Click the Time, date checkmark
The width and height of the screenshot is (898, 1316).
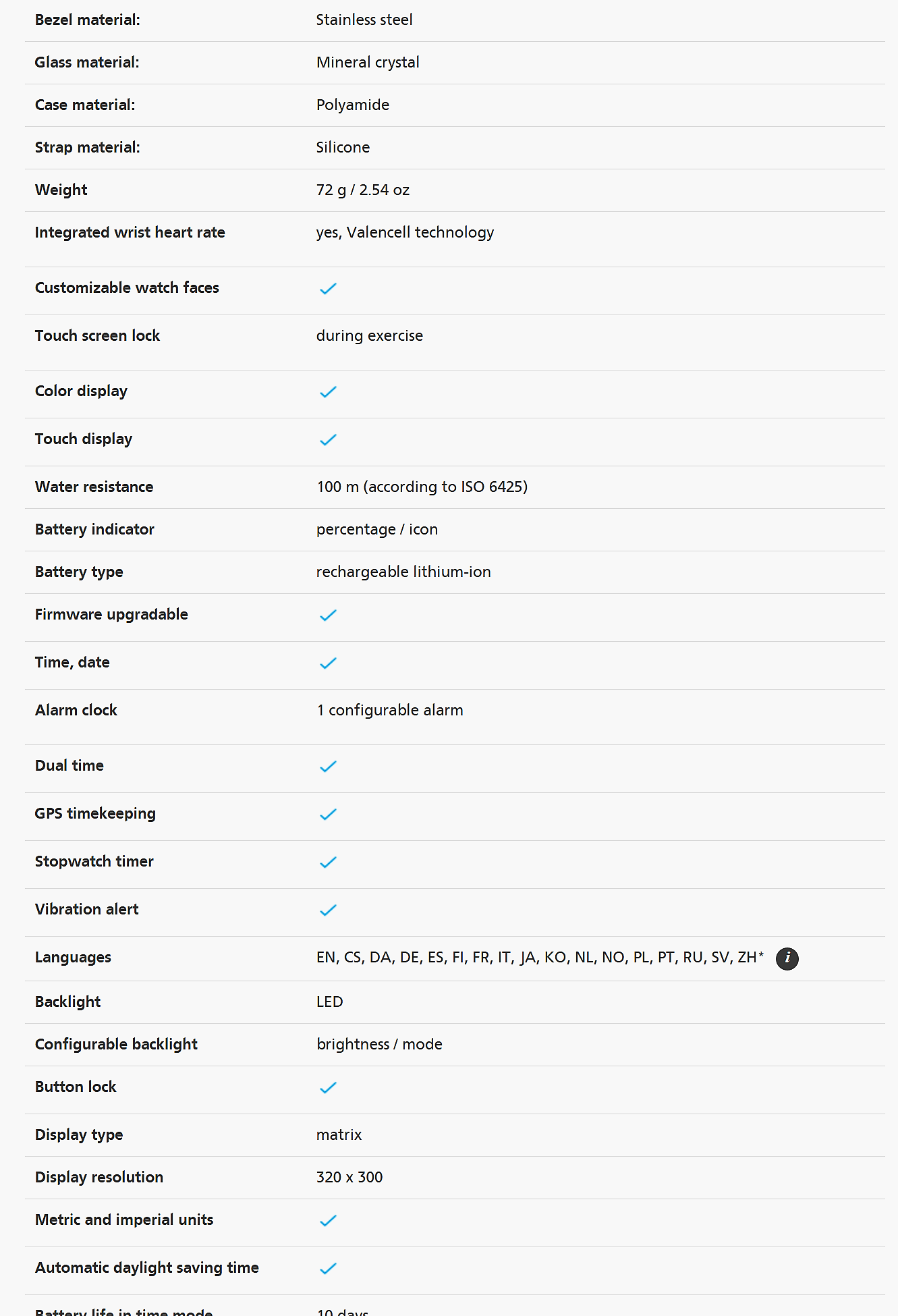(x=328, y=663)
